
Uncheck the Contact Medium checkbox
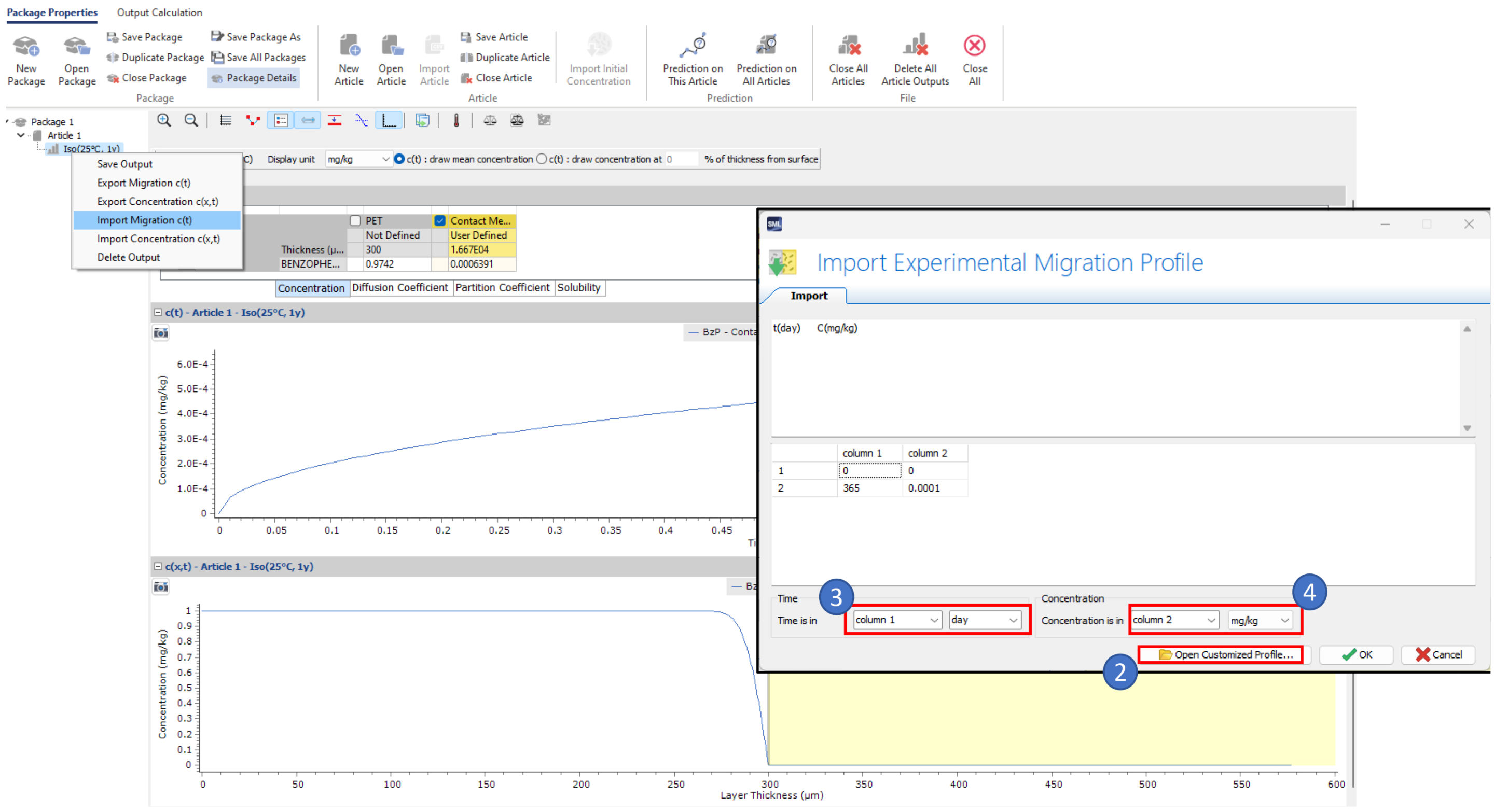click(x=440, y=221)
